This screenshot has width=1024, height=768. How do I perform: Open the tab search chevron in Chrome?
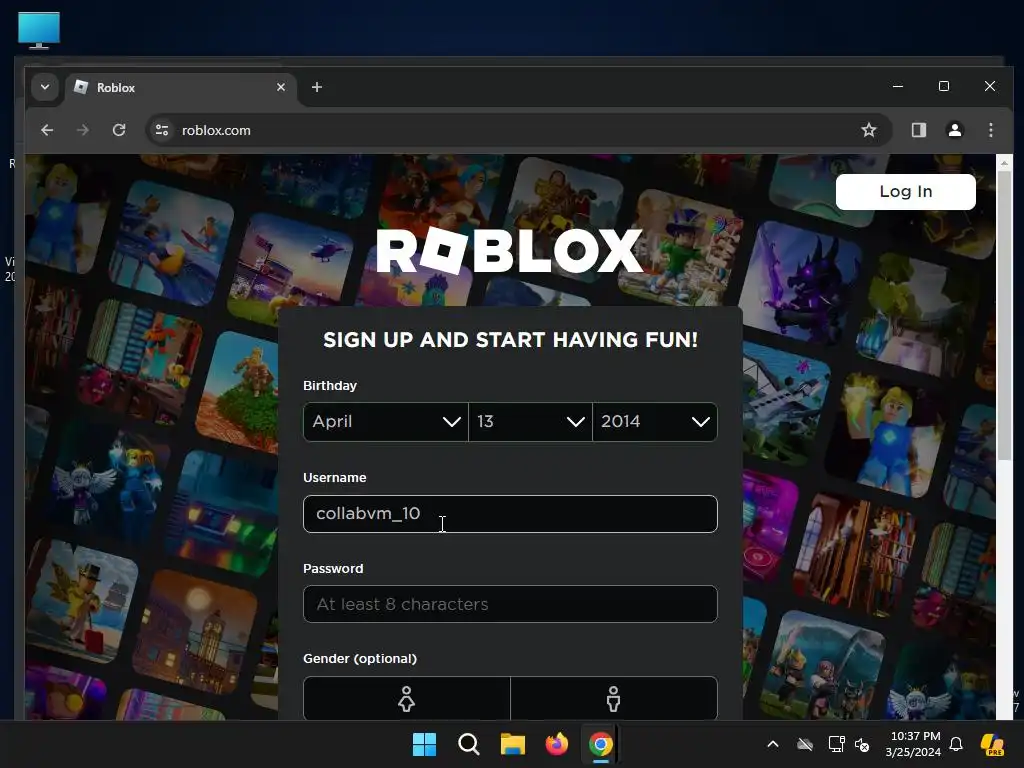pos(44,87)
